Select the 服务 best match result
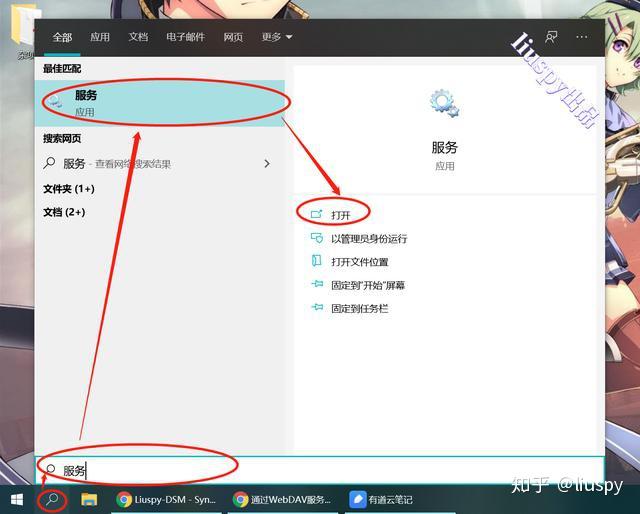This screenshot has width=640, height=514. [160, 103]
